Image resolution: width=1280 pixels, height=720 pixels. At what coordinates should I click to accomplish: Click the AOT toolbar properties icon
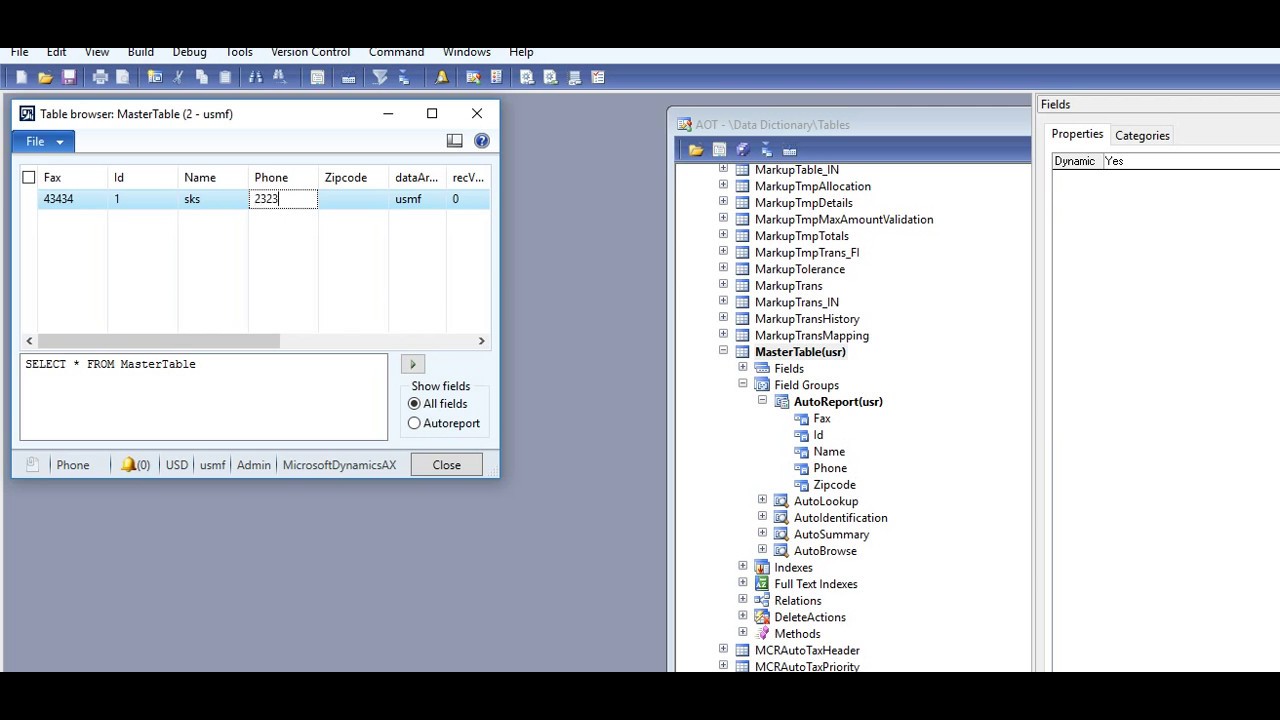[x=720, y=150]
